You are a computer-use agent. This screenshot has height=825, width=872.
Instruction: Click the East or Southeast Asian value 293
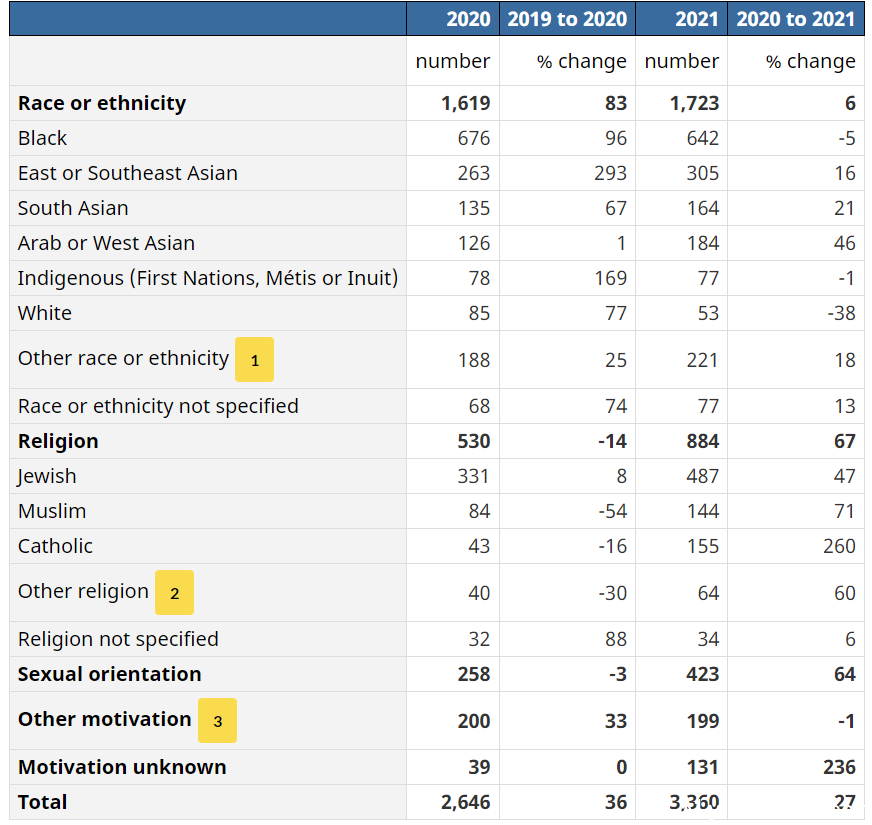pyautogui.click(x=611, y=173)
